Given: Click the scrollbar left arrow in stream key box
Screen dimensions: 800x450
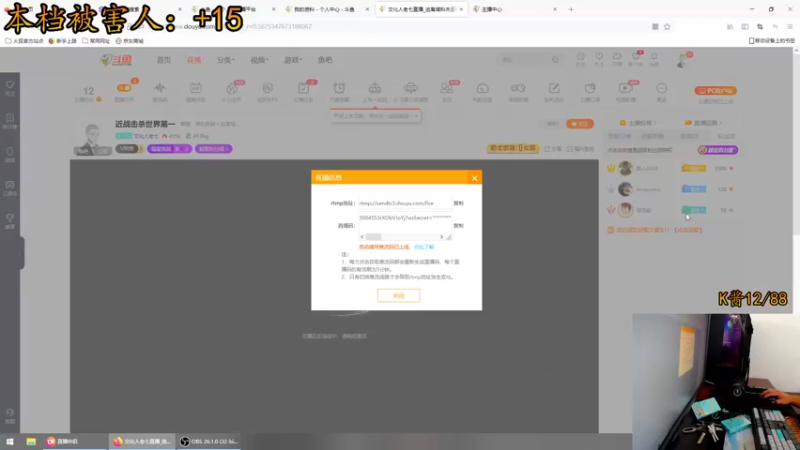Looking at the screenshot, I should 362,237.
